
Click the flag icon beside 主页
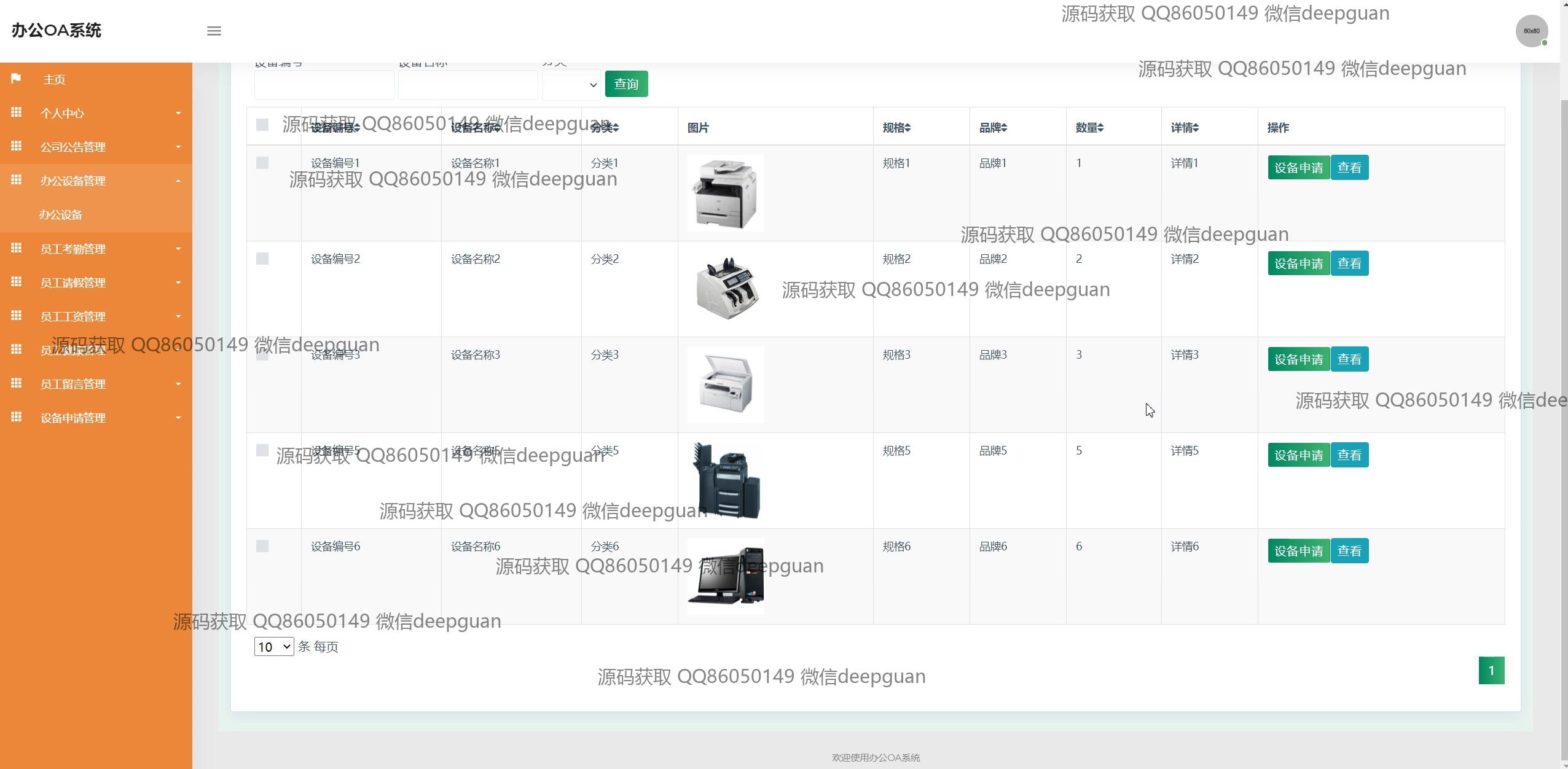point(17,79)
